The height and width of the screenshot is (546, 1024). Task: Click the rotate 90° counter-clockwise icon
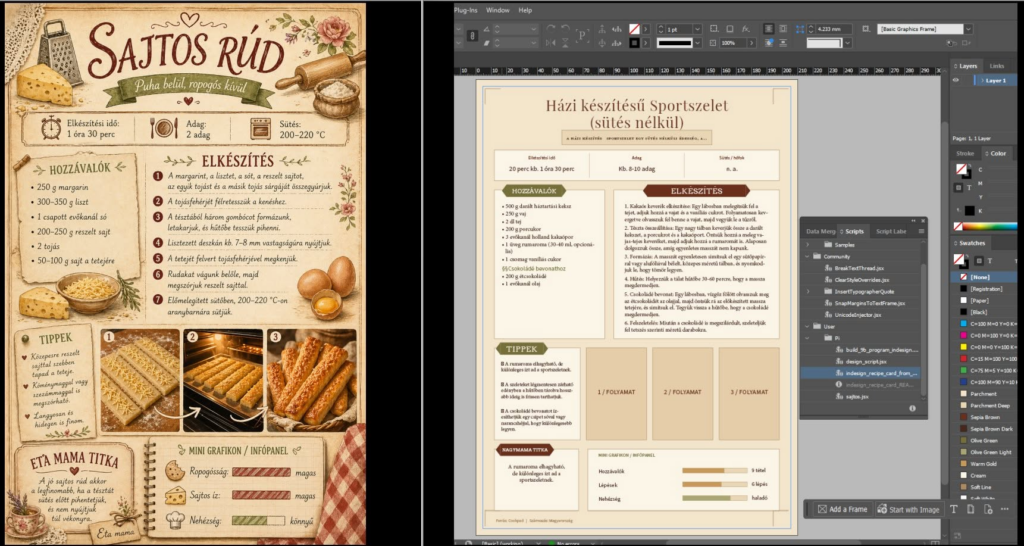pos(566,29)
